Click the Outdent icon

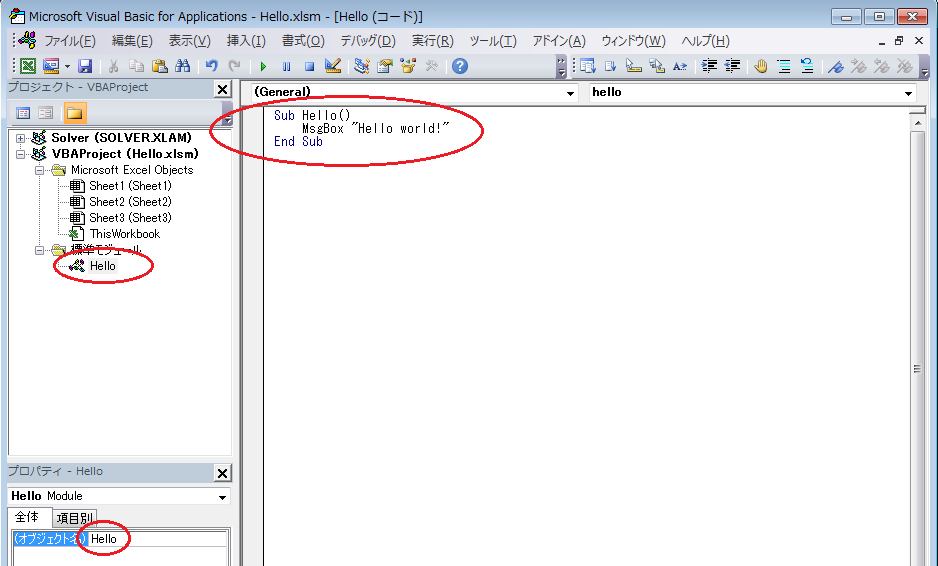pos(732,66)
